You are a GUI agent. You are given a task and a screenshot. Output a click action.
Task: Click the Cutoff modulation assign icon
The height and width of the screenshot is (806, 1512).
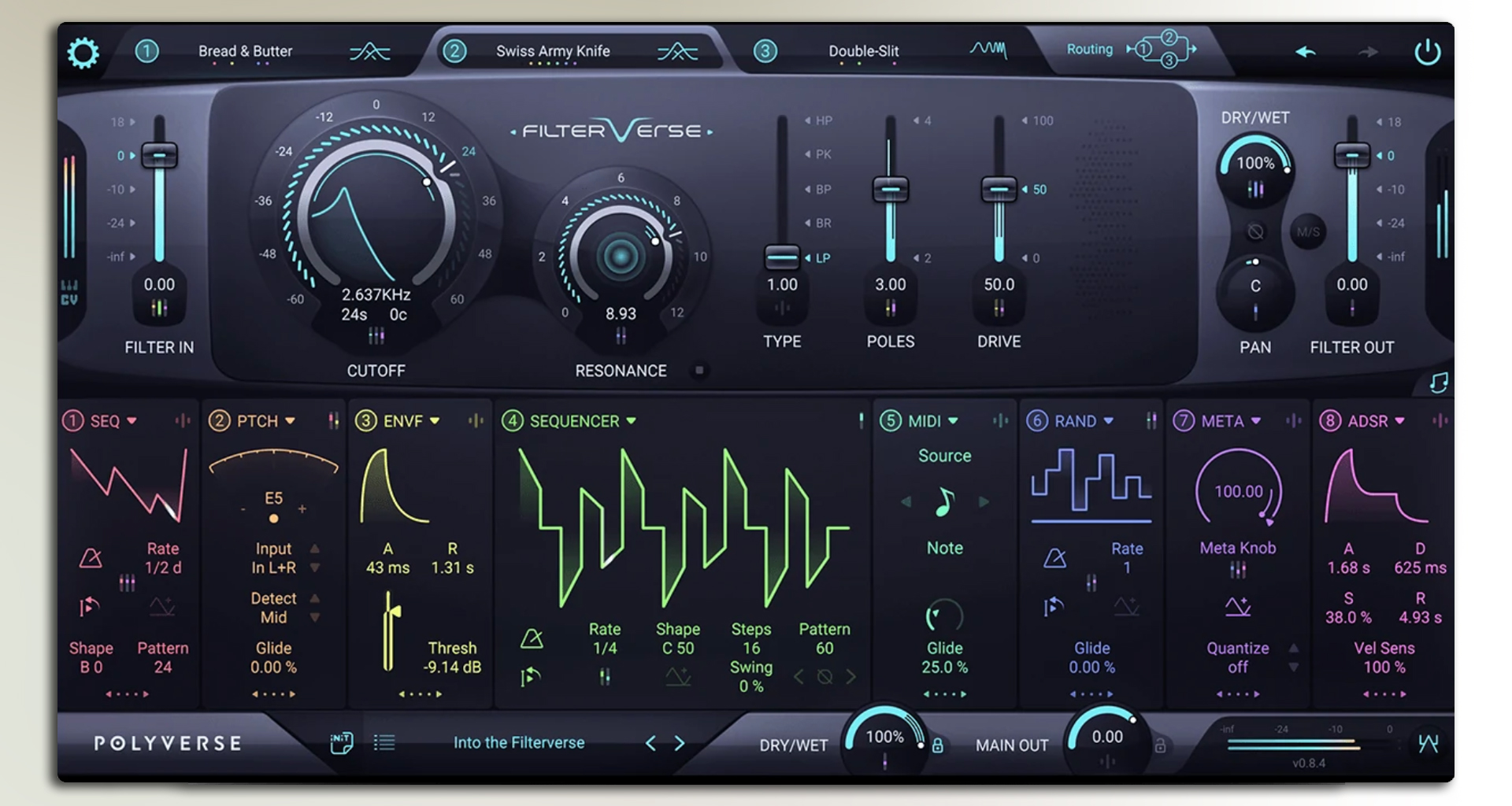376,337
